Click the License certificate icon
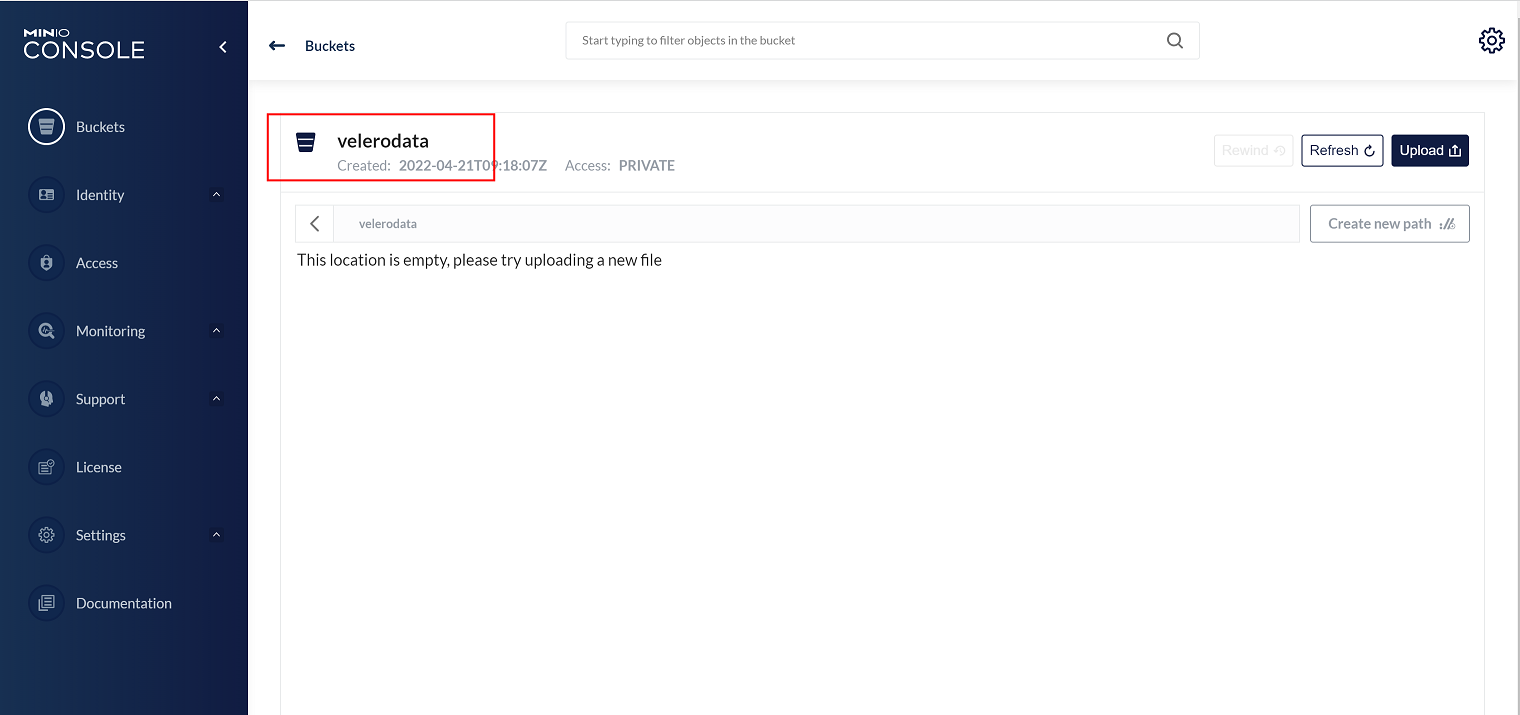1520x715 pixels. point(46,467)
